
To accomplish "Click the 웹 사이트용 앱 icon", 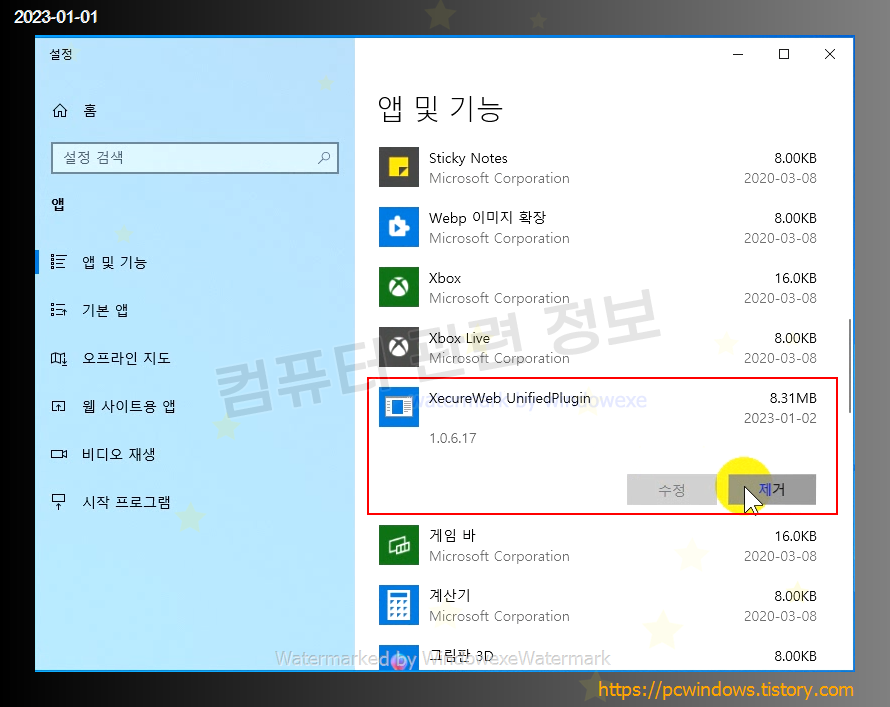I will (58, 406).
